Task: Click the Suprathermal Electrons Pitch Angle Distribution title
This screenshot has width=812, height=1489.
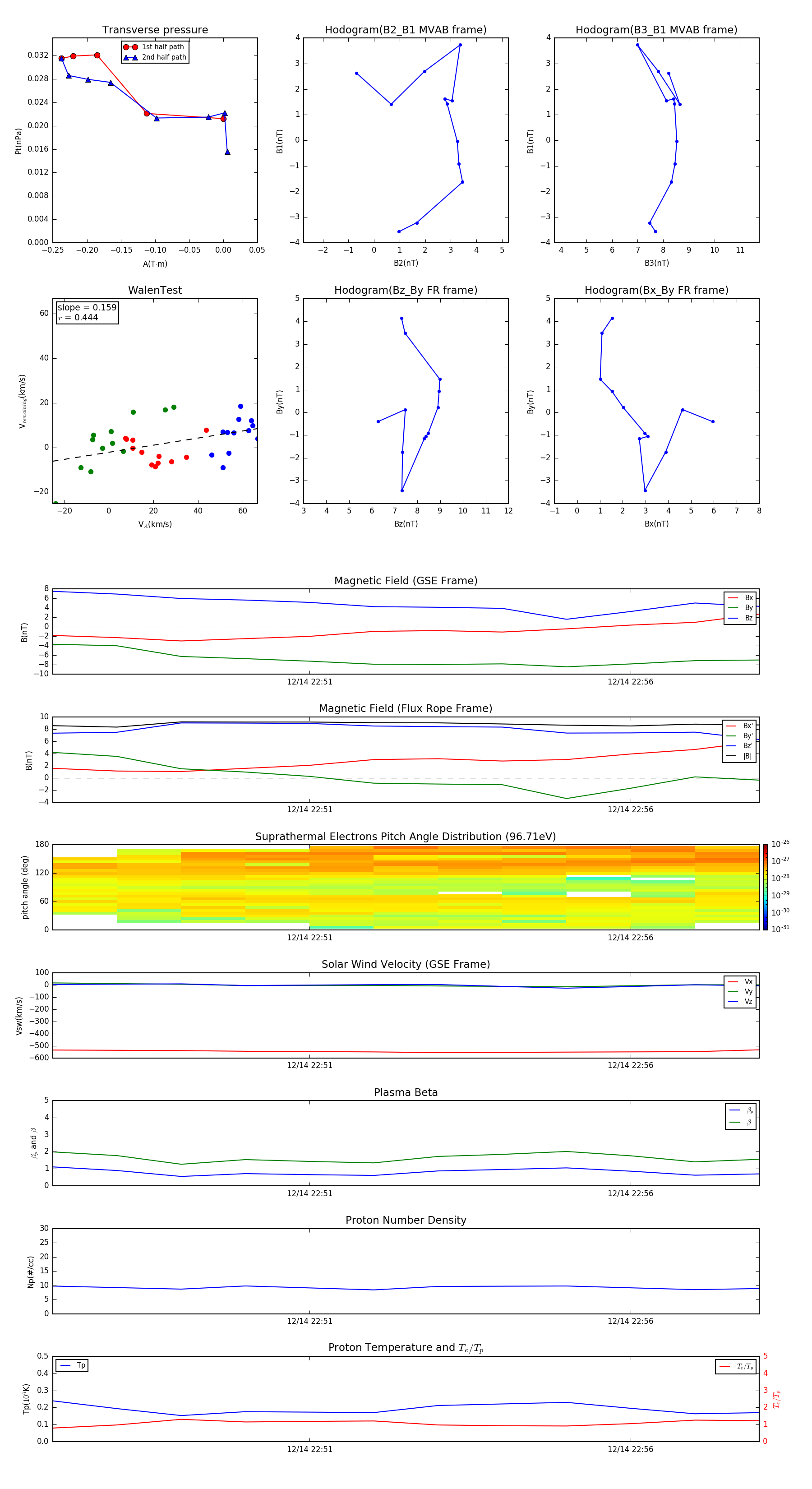Action: [406, 837]
